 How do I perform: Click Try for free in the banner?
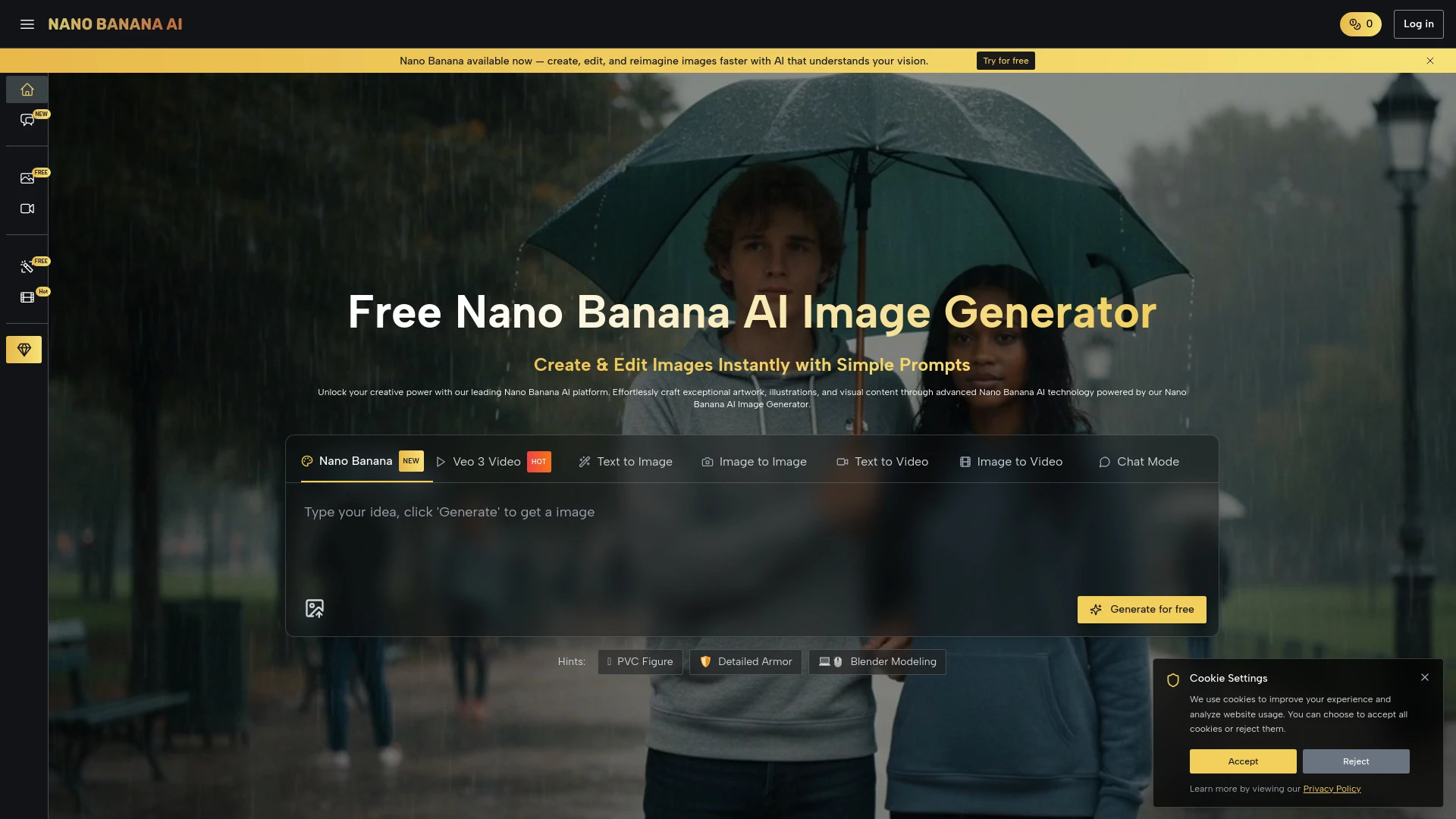pos(1005,61)
